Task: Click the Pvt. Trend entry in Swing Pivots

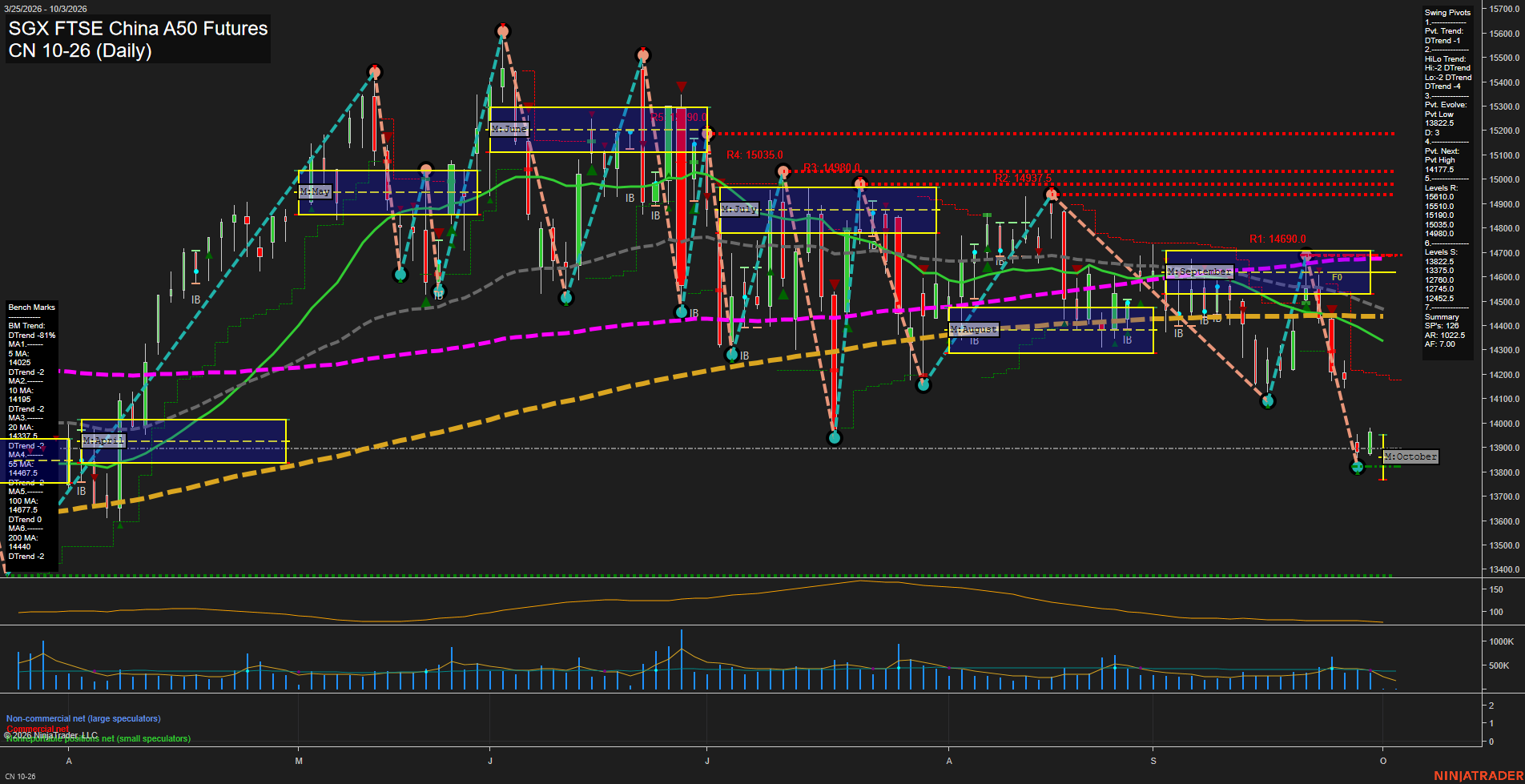Action: coord(1444,36)
